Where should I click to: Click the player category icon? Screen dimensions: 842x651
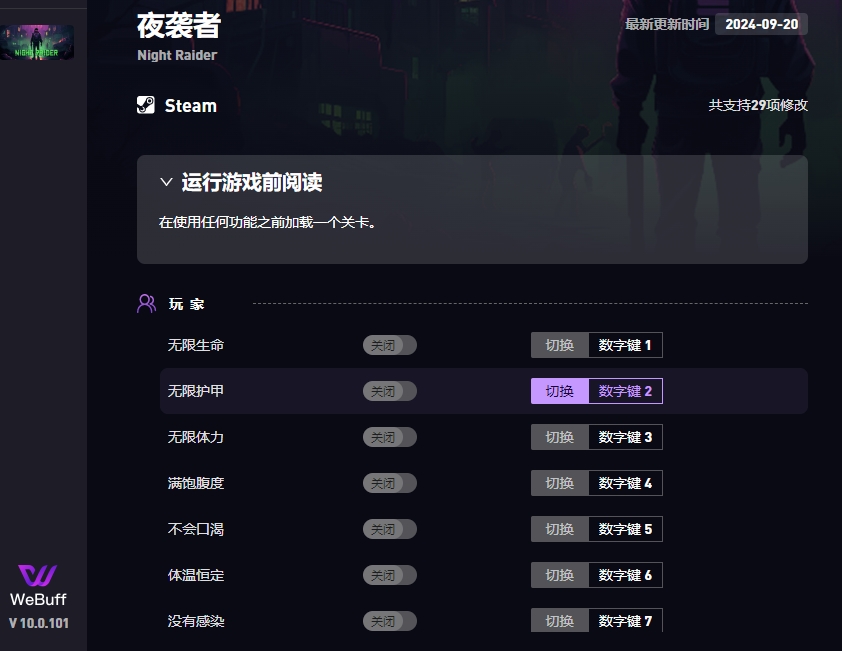[146, 303]
